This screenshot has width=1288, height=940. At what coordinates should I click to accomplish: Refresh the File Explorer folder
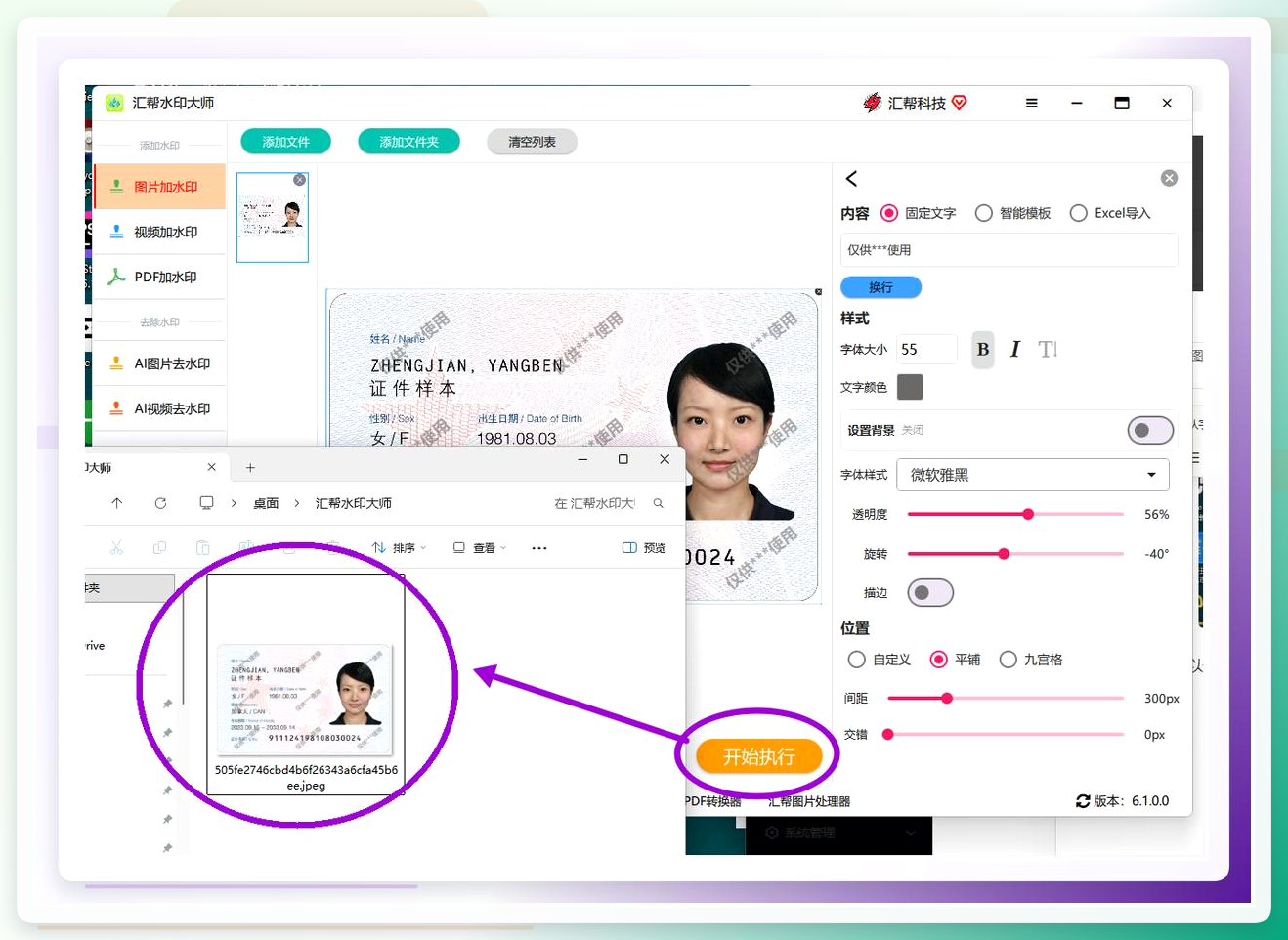(x=160, y=503)
